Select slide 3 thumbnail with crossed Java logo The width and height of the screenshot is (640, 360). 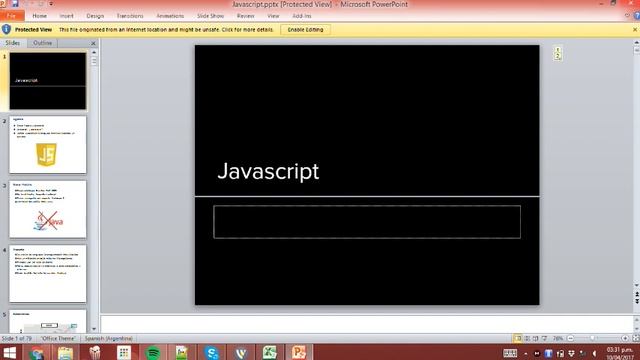pyautogui.click(x=48, y=209)
